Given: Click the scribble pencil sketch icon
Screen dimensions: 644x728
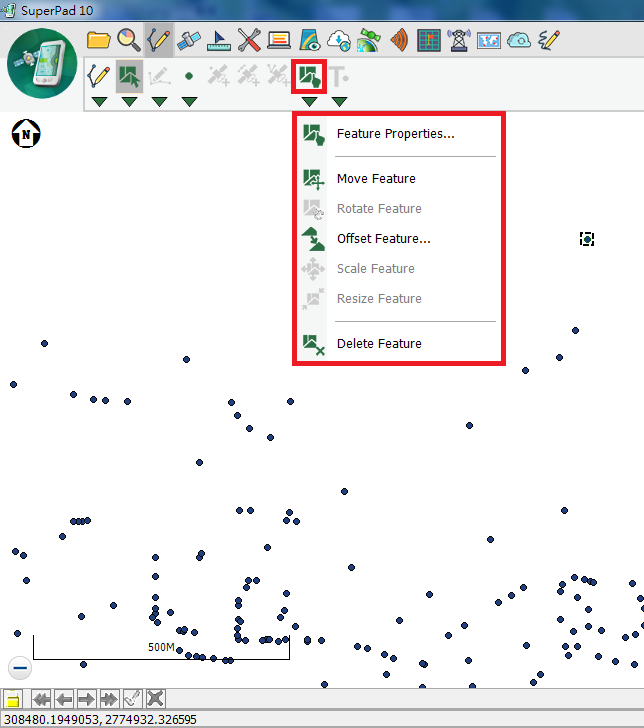Looking at the screenshot, I should click(549, 40).
